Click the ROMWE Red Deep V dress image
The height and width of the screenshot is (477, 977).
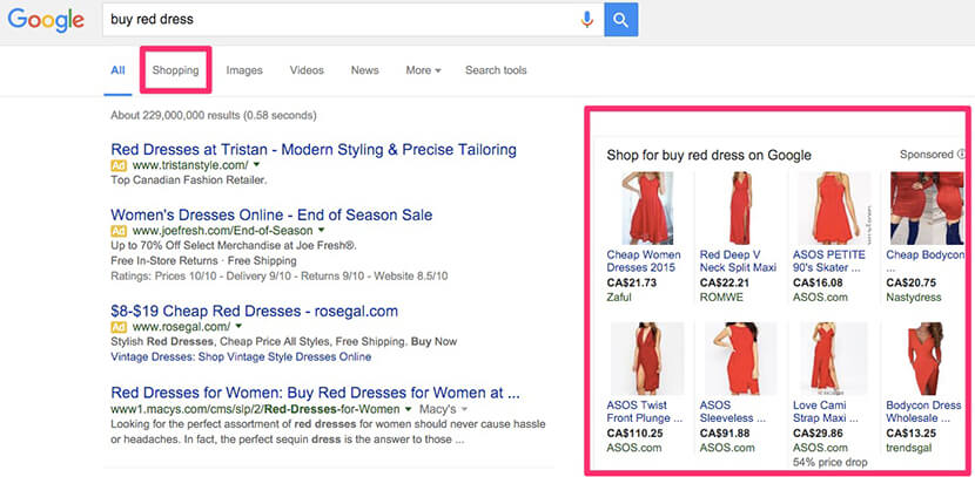741,209
